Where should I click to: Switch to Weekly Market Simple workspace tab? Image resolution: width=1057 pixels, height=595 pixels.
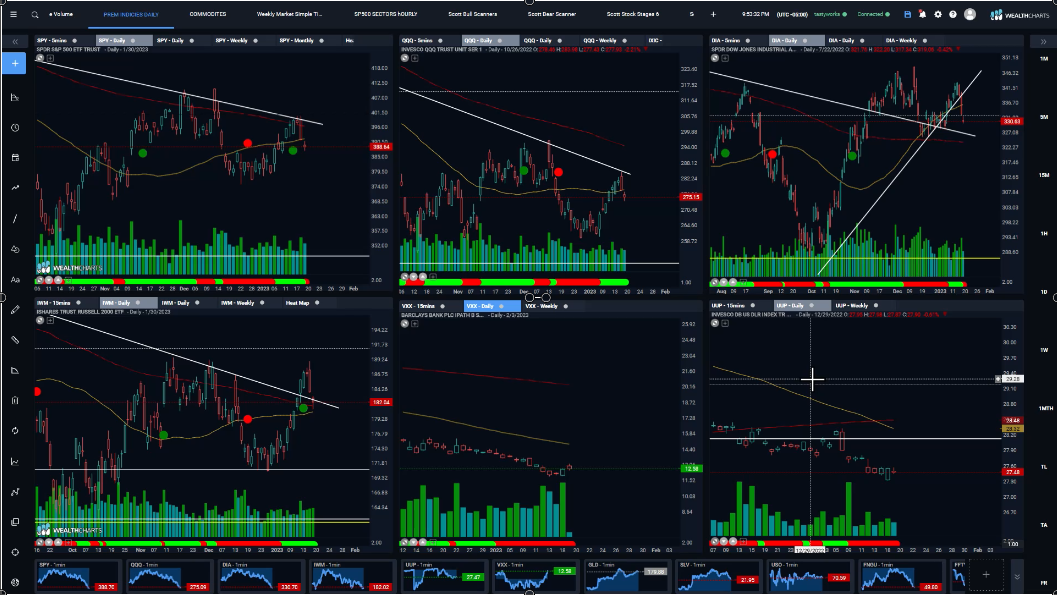coord(289,14)
